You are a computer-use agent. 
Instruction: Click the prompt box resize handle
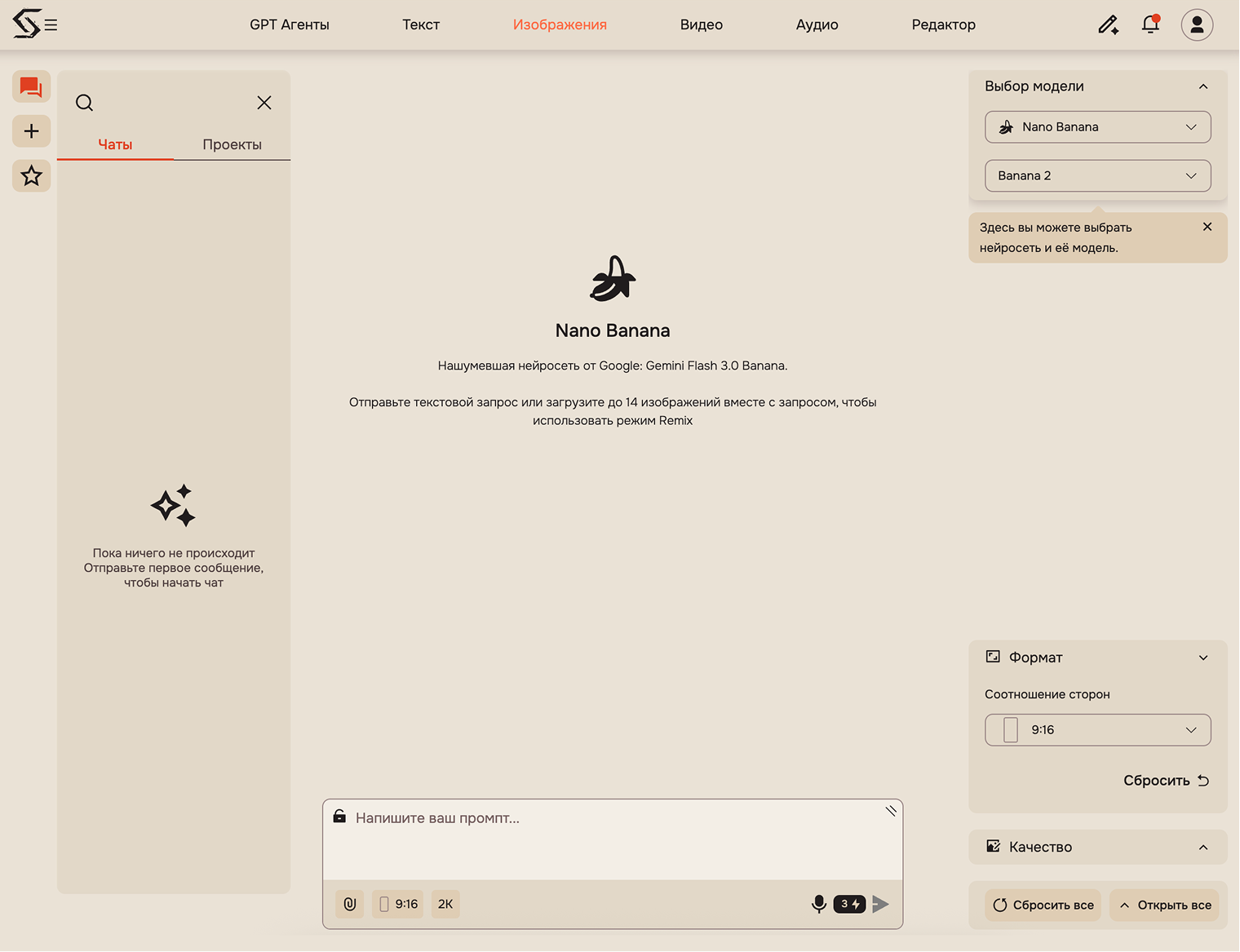tap(891, 810)
